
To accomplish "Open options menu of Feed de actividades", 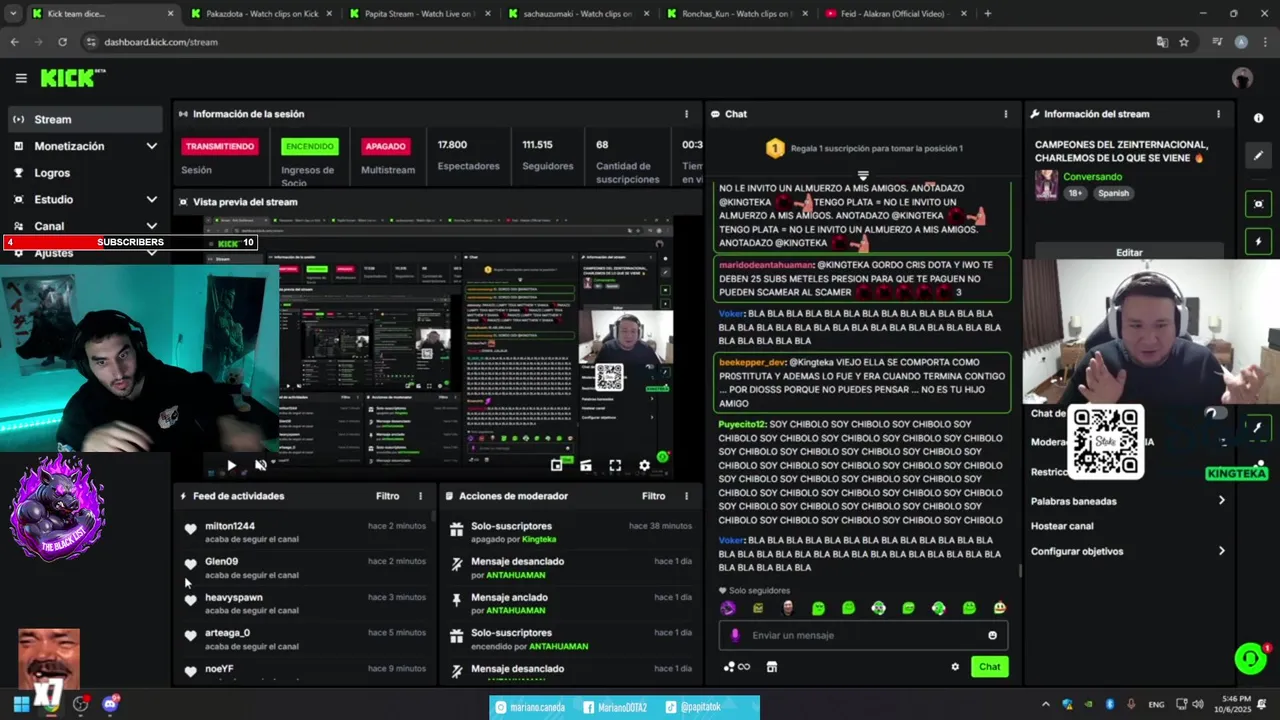I will click(420, 496).
